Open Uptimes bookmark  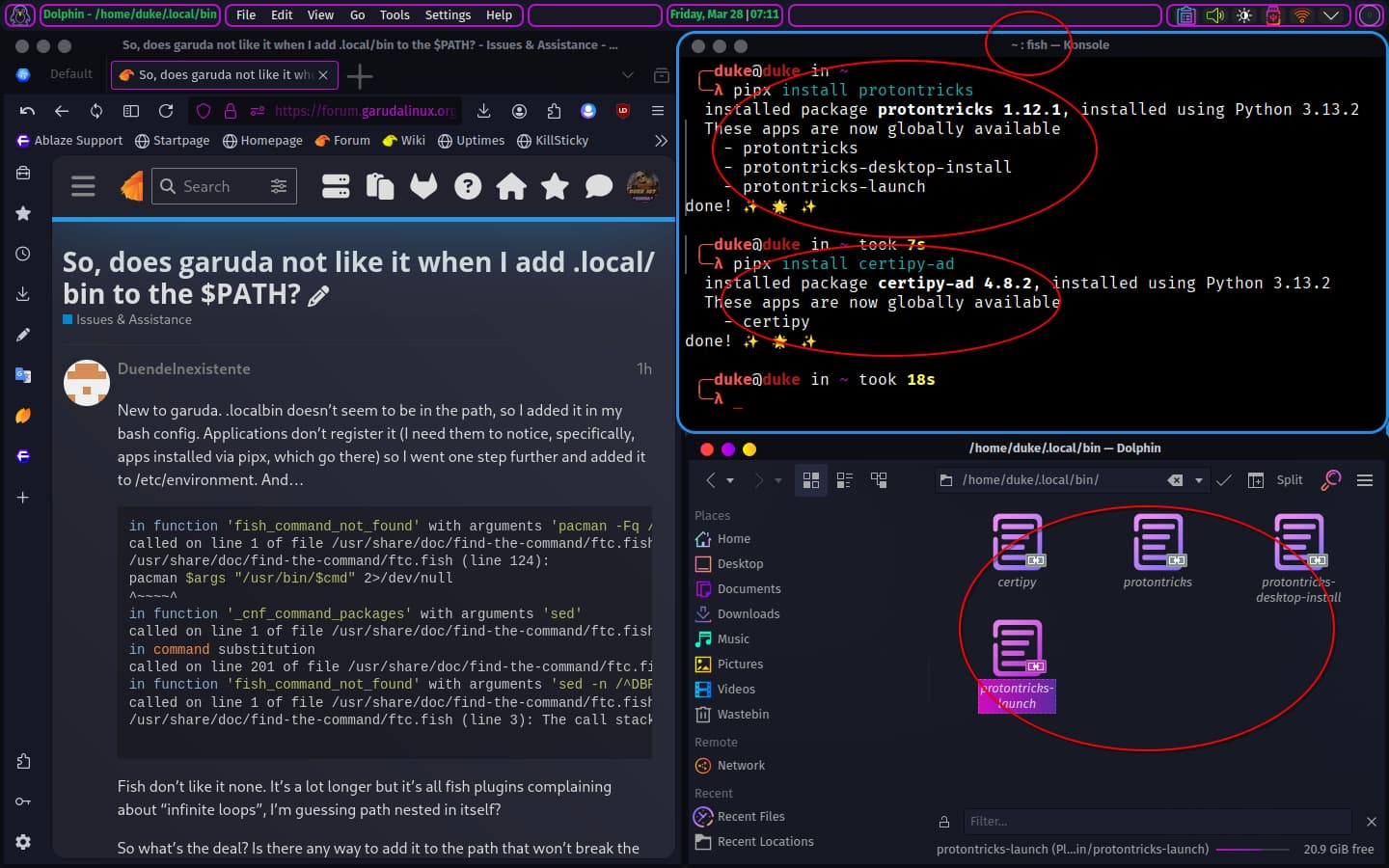471,140
